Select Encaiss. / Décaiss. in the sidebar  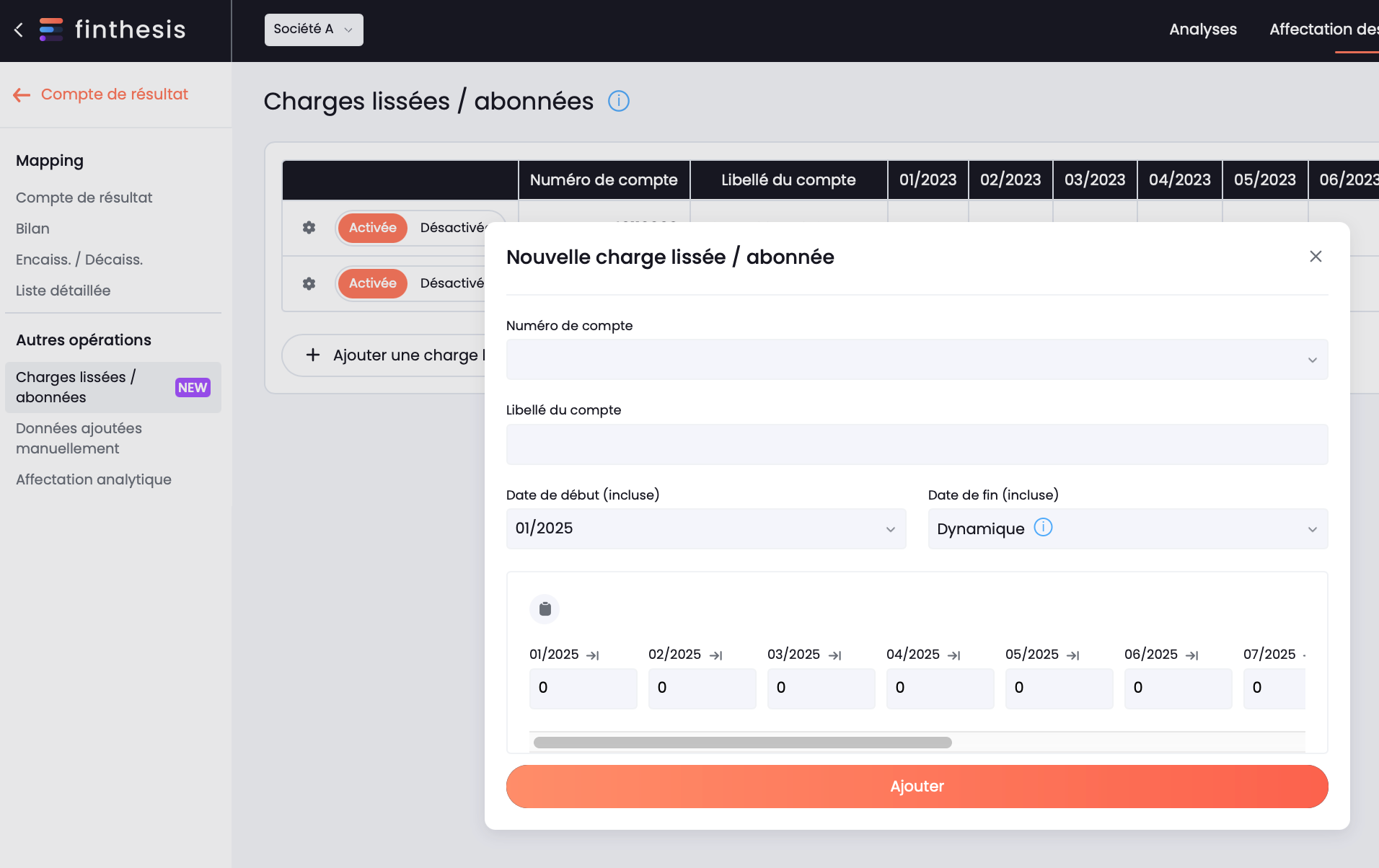pyautogui.click(x=79, y=260)
